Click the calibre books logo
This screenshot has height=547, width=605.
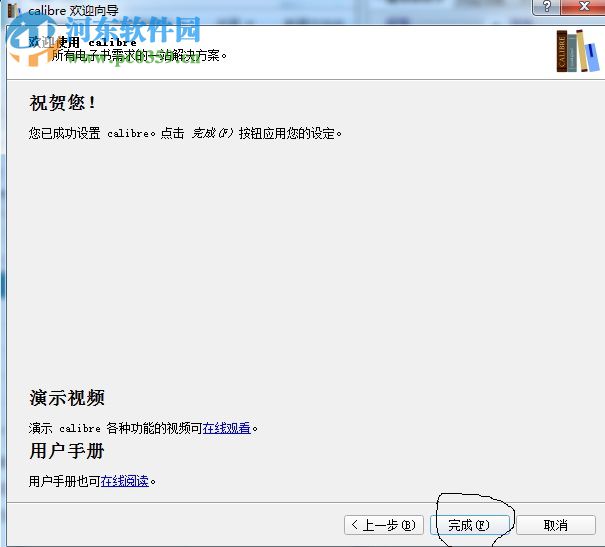pos(578,51)
